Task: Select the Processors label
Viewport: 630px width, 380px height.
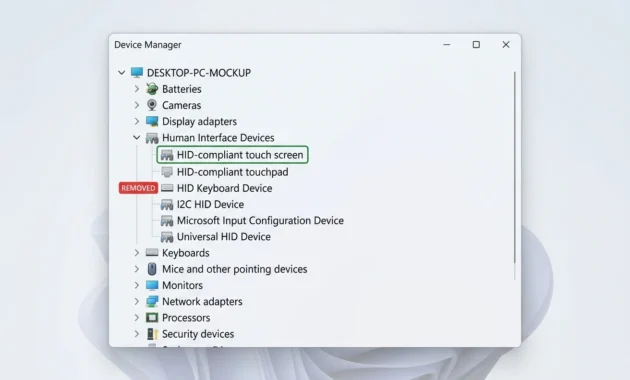Action: coord(186,318)
